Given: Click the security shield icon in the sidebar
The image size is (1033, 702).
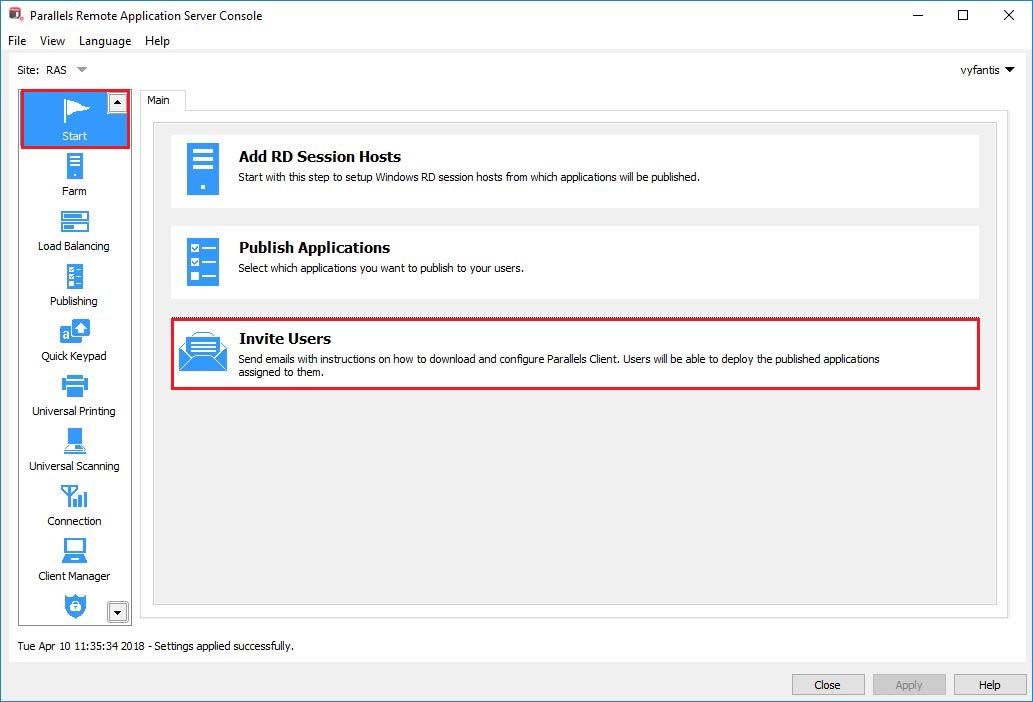Looking at the screenshot, I should click(74, 607).
